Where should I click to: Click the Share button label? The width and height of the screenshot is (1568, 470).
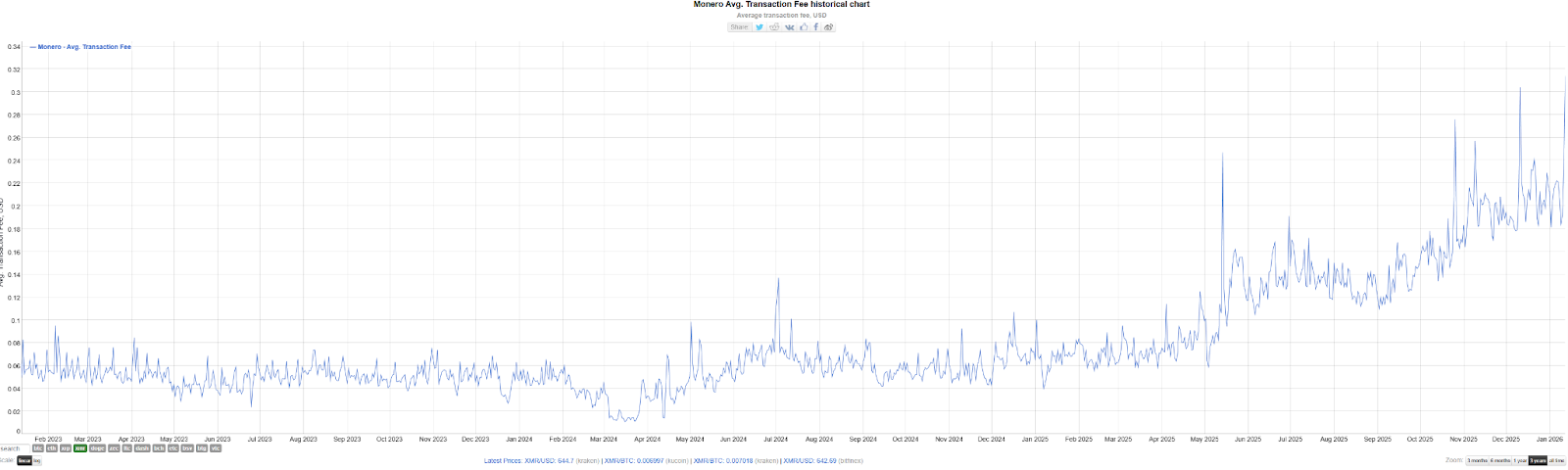tap(739, 27)
